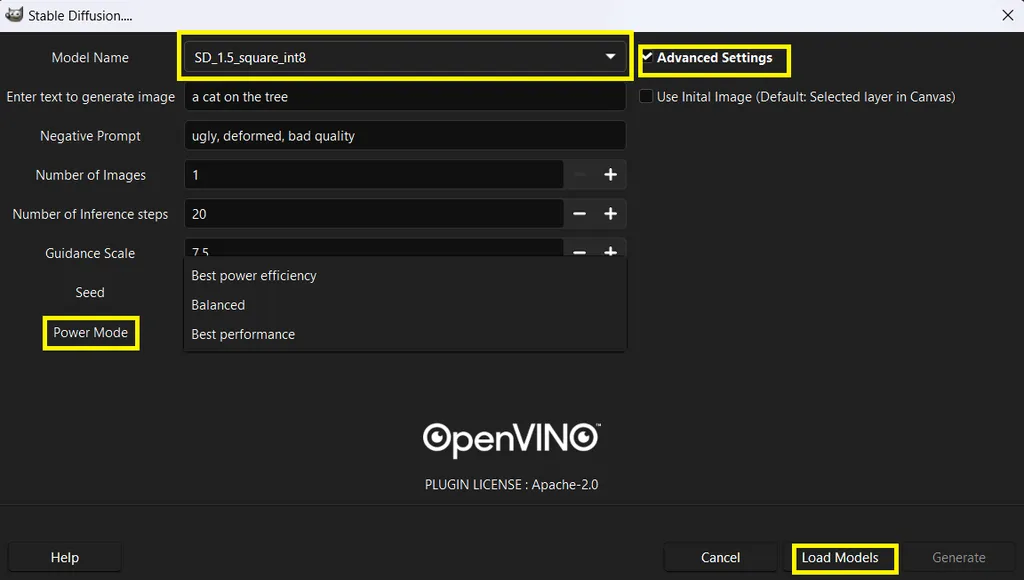Enable Use Inital Image option
This screenshot has width=1024, height=580.
pyautogui.click(x=647, y=97)
